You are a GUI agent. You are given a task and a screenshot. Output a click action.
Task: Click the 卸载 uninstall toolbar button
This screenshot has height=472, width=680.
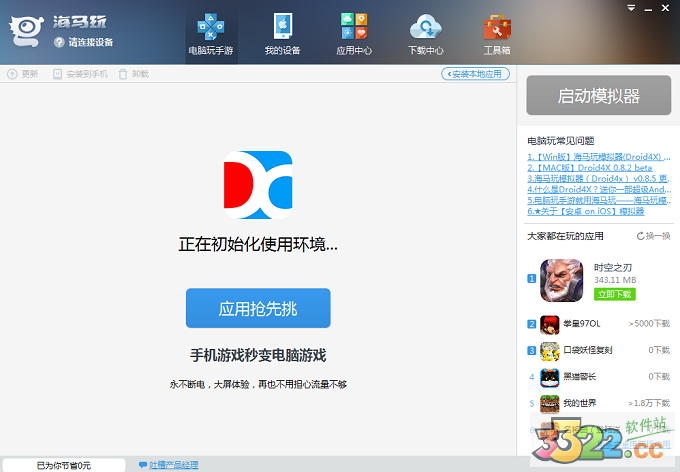(134, 74)
